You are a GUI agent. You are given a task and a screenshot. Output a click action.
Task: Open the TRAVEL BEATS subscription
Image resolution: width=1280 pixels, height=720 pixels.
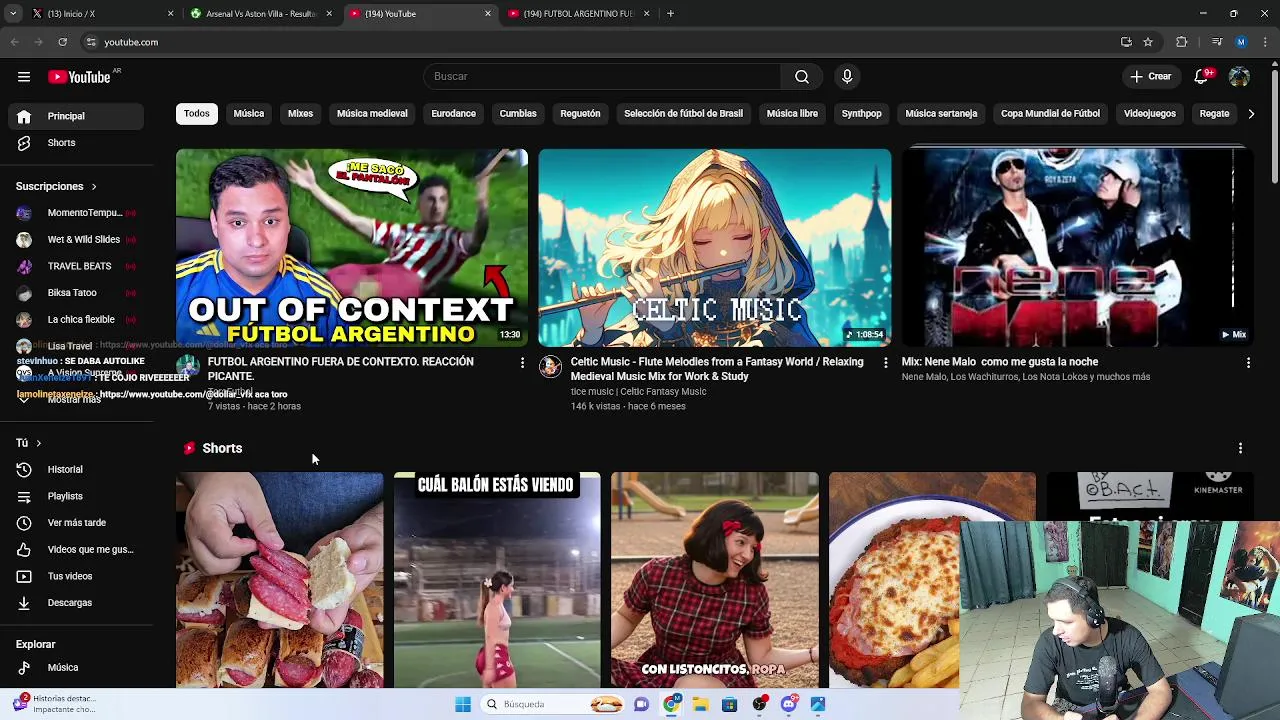pos(76,266)
